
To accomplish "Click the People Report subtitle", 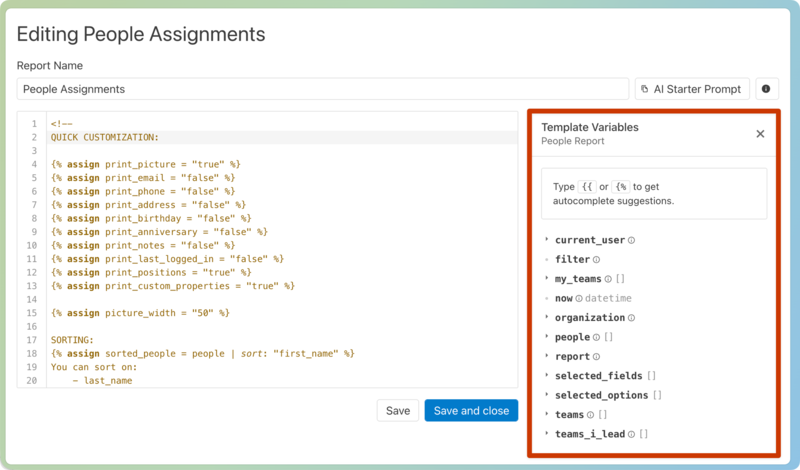I will [572, 141].
